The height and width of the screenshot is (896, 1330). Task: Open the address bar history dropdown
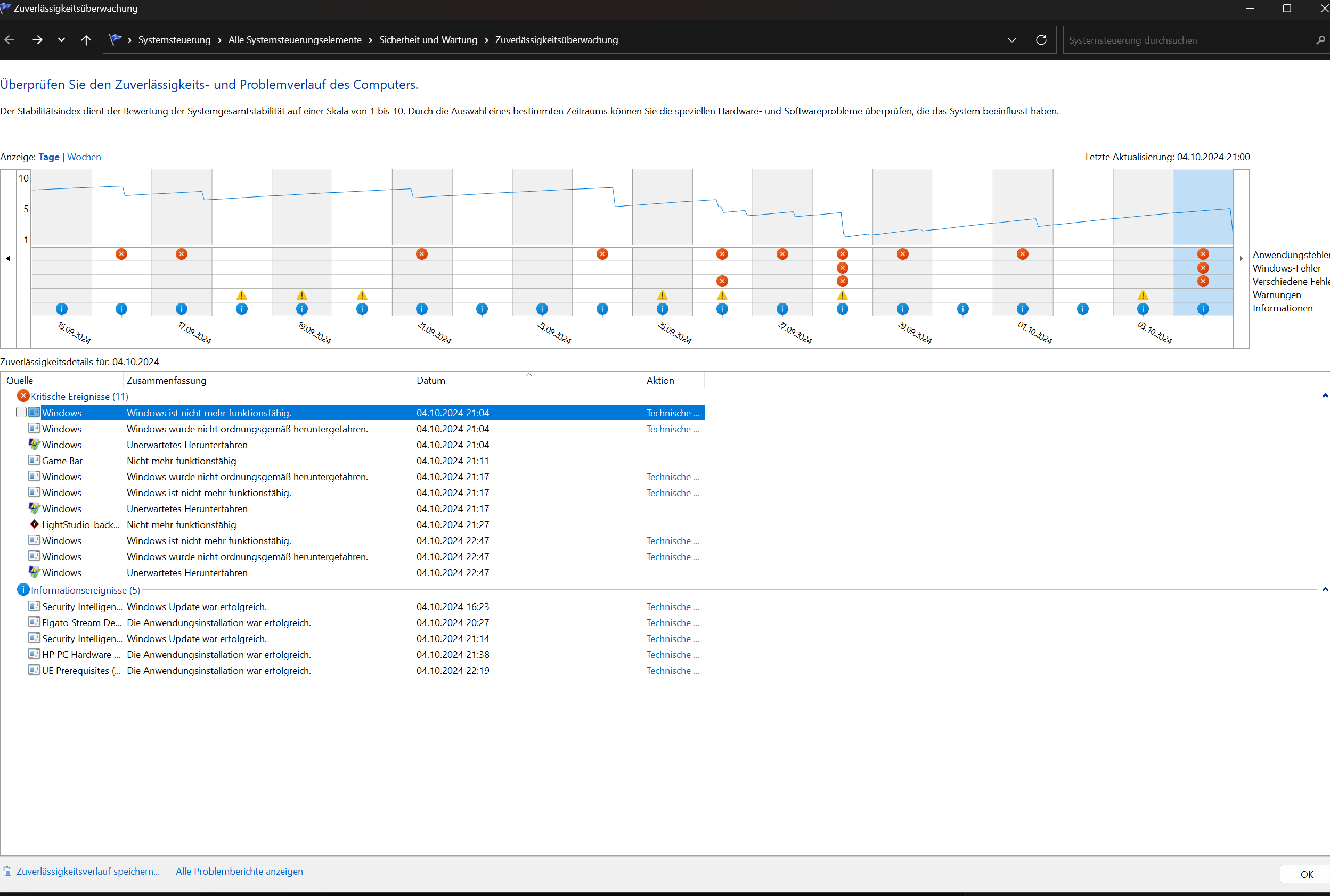tap(1011, 40)
